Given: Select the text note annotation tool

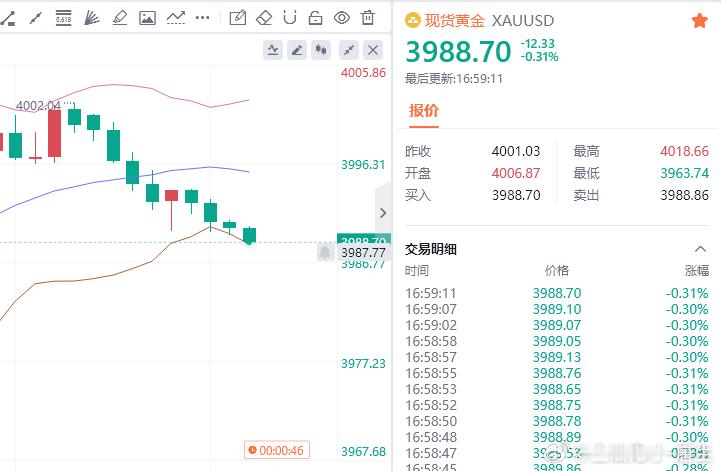Looking at the screenshot, I should pyautogui.click(x=238, y=18).
